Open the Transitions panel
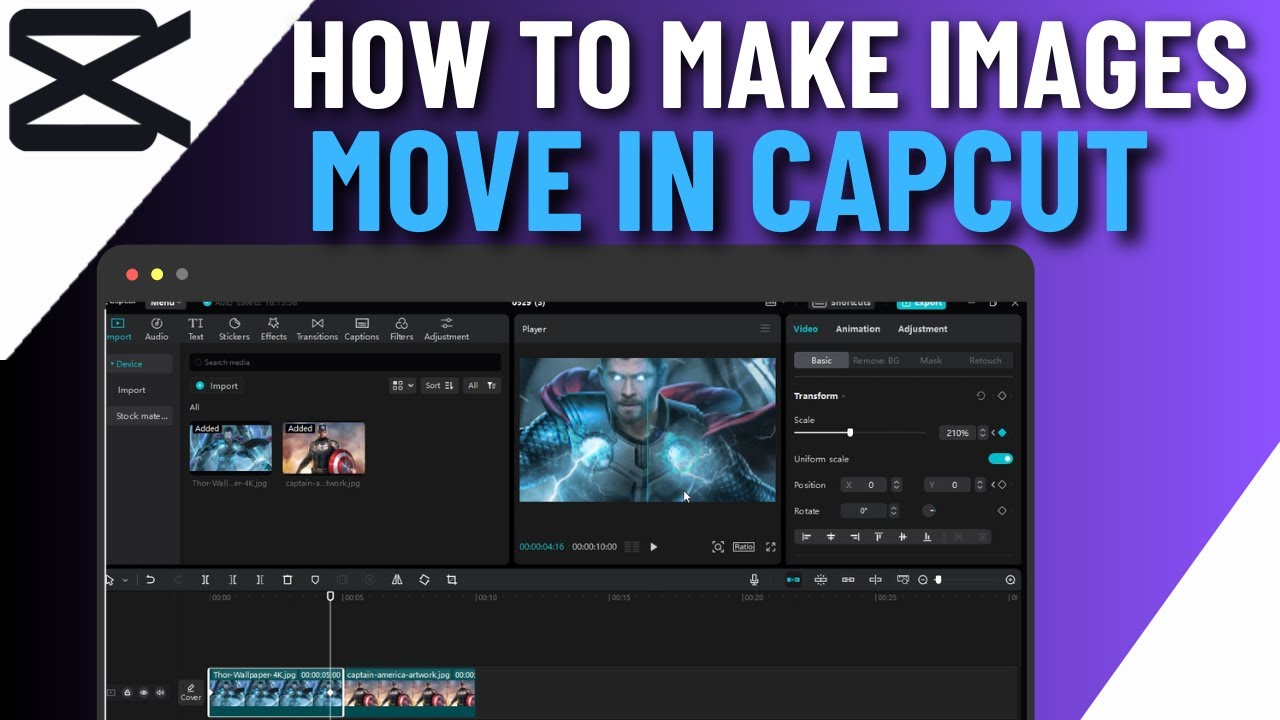This screenshot has height=720, width=1280. (317, 329)
